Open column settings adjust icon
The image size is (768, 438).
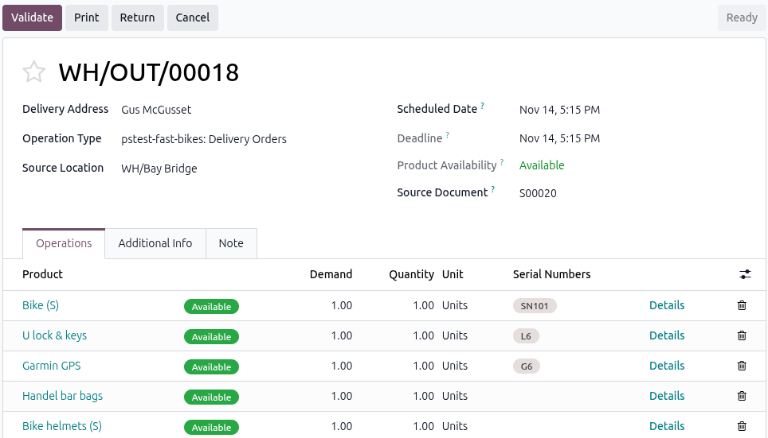[744, 274]
